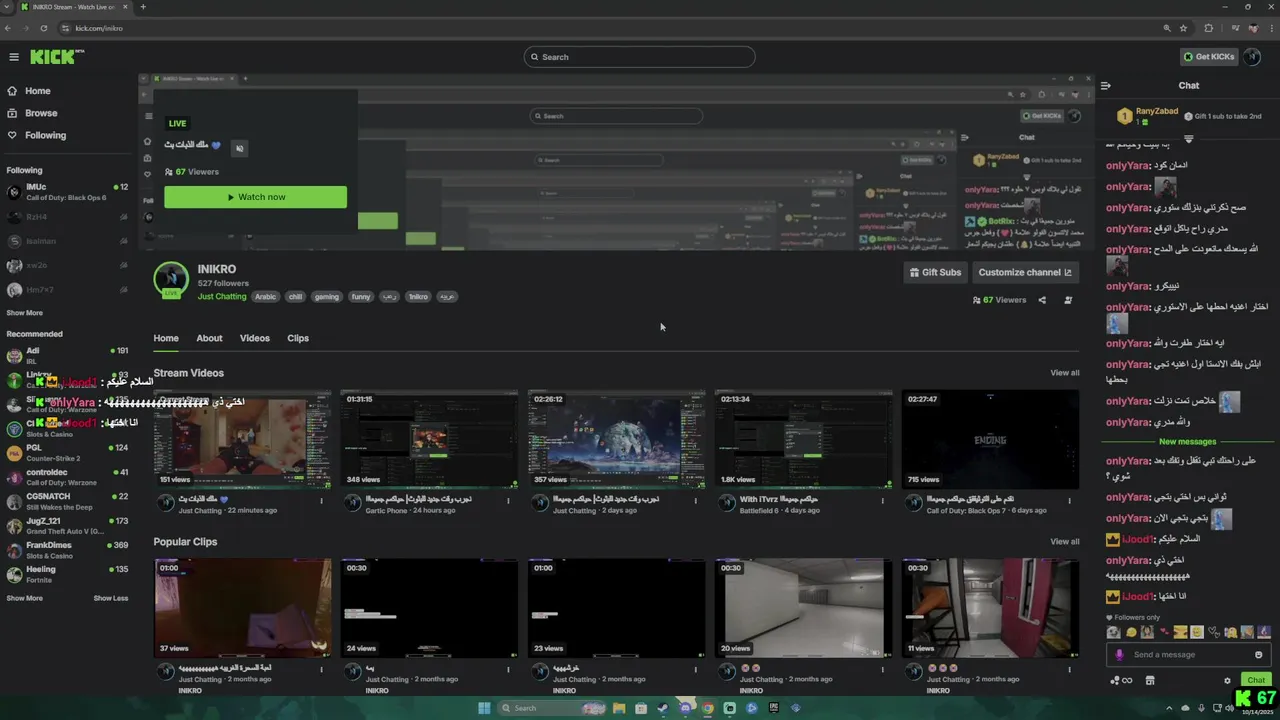
Task: Click View all for Popular Clips
Action: (1065, 542)
